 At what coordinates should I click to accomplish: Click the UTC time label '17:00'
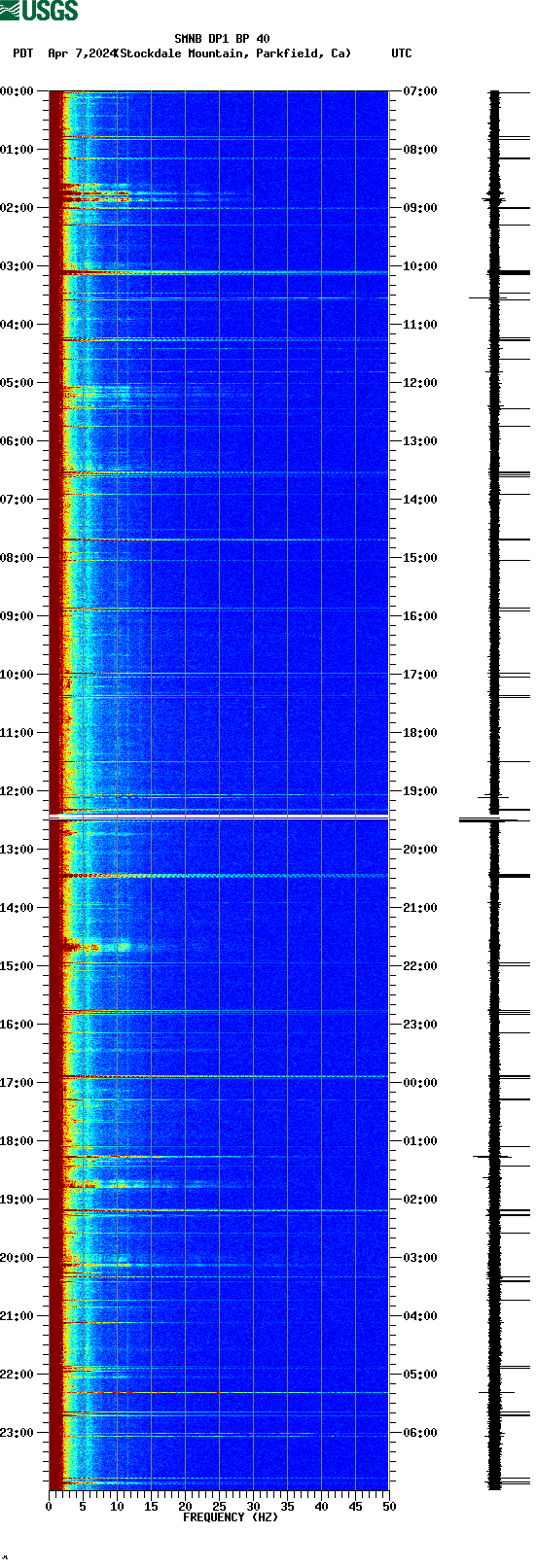click(420, 675)
